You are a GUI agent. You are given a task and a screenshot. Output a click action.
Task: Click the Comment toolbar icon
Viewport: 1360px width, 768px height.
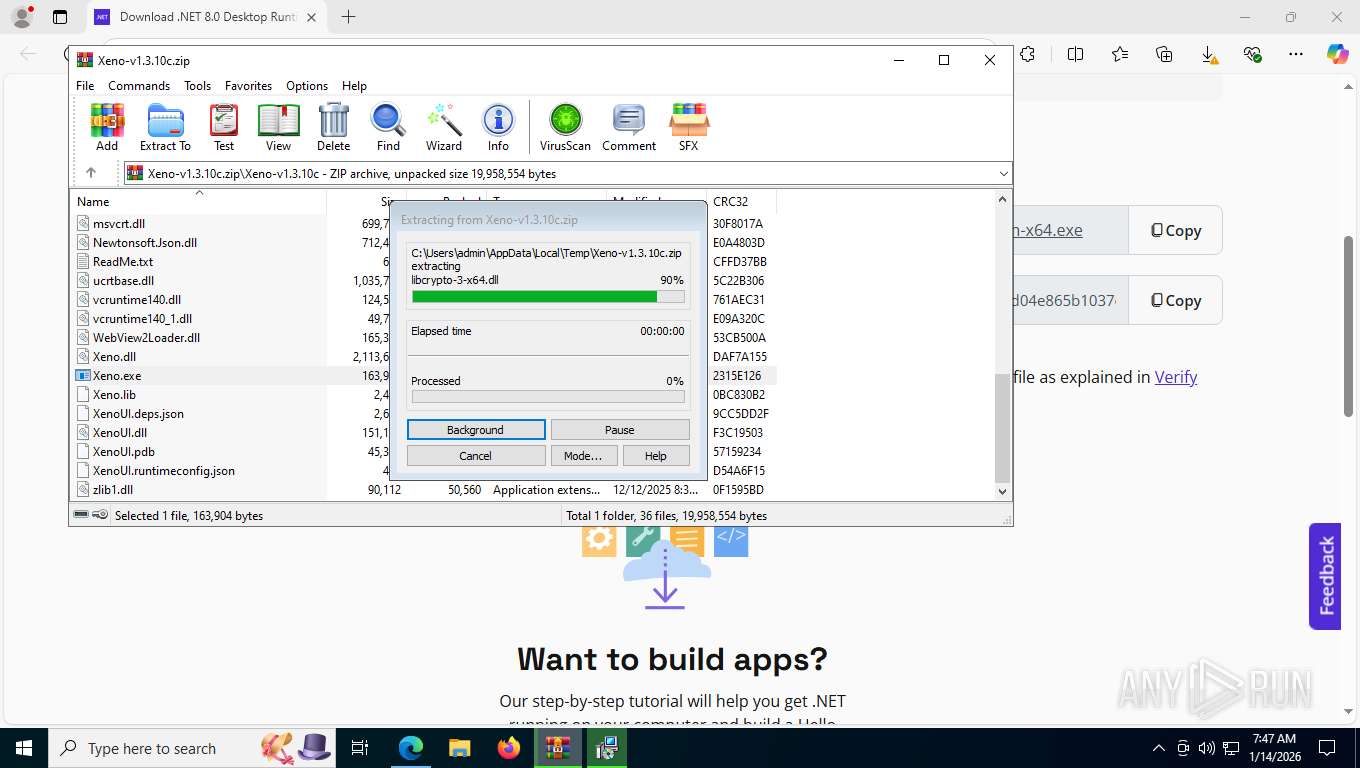pos(629,127)
